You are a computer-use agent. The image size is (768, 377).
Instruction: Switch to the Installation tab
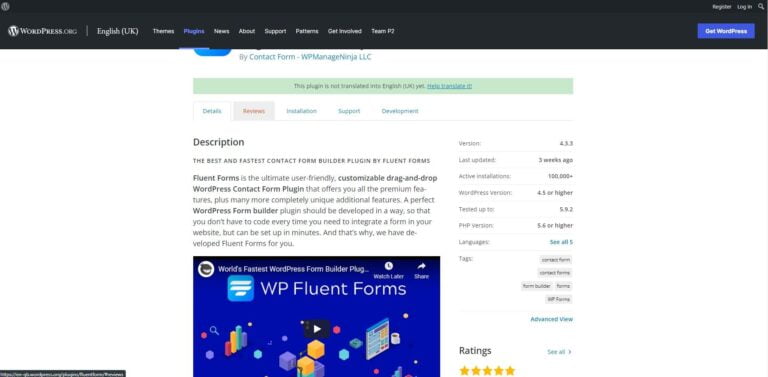tap(301, 111)
